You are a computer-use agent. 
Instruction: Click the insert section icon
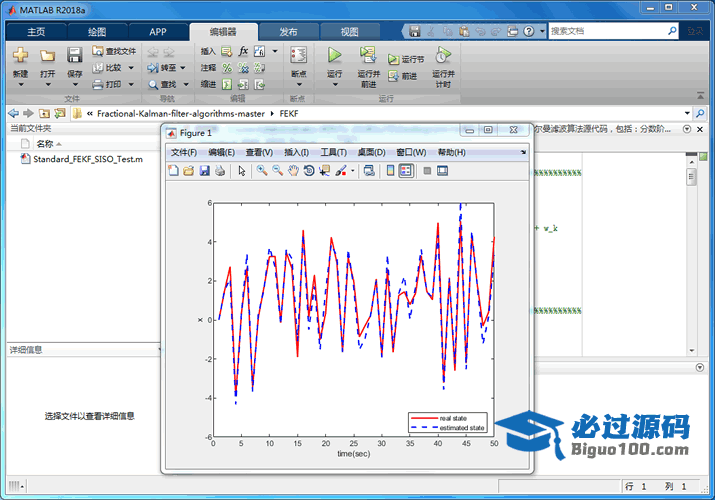[227, 52]
